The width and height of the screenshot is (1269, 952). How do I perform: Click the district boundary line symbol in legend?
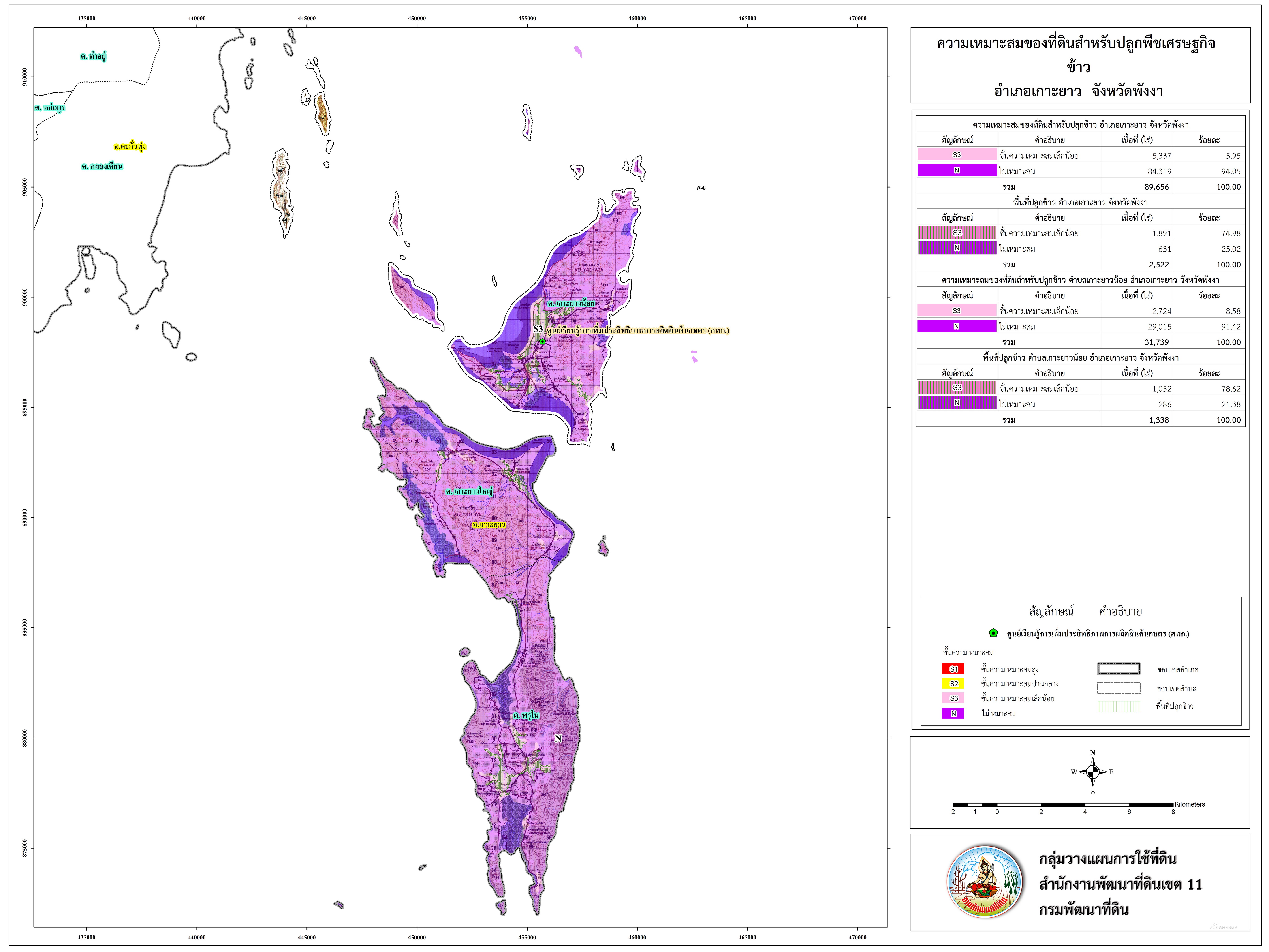coord(1118,669)
